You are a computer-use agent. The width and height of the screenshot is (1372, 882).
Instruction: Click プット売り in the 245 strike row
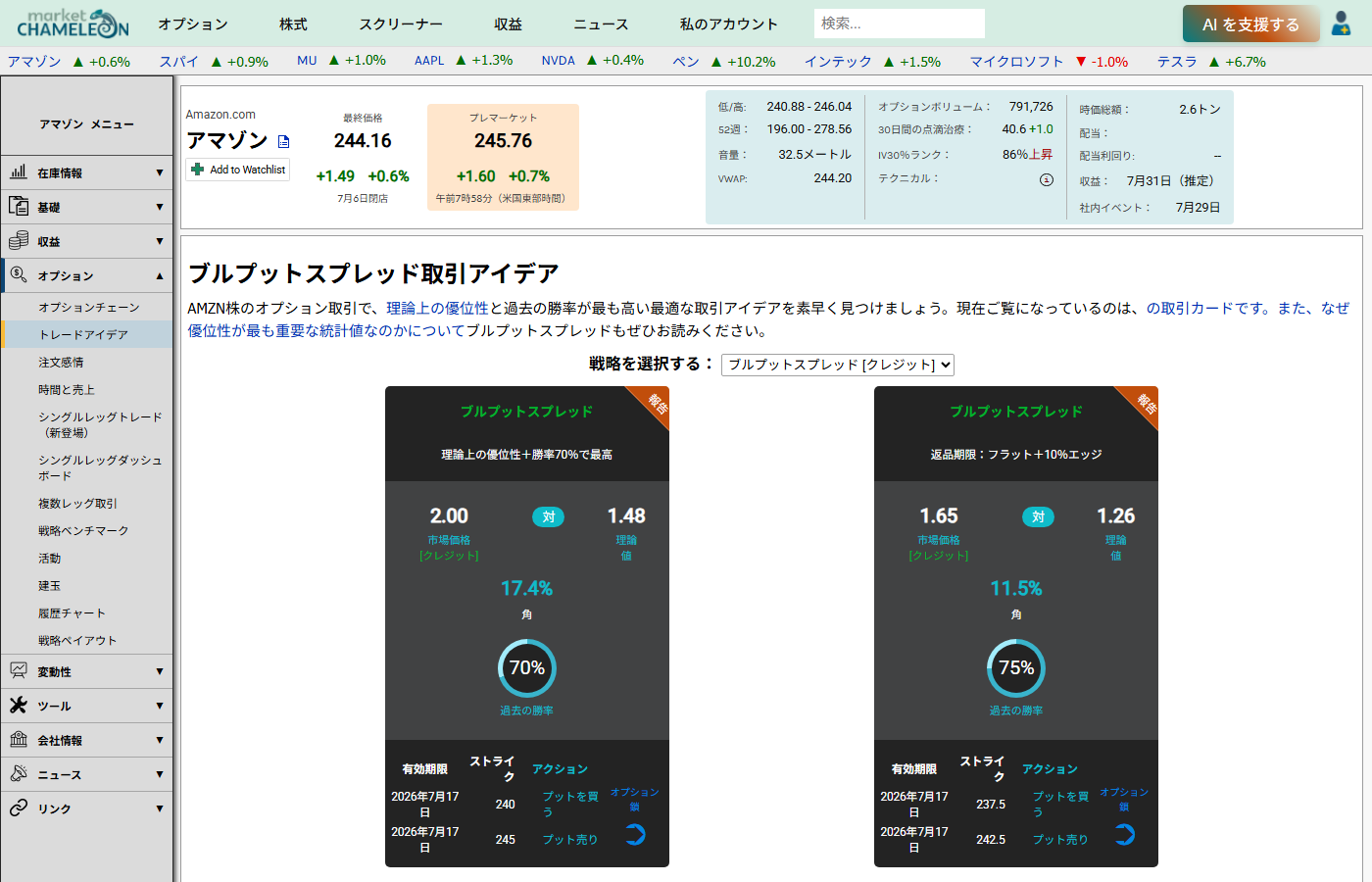pos(570,840)
